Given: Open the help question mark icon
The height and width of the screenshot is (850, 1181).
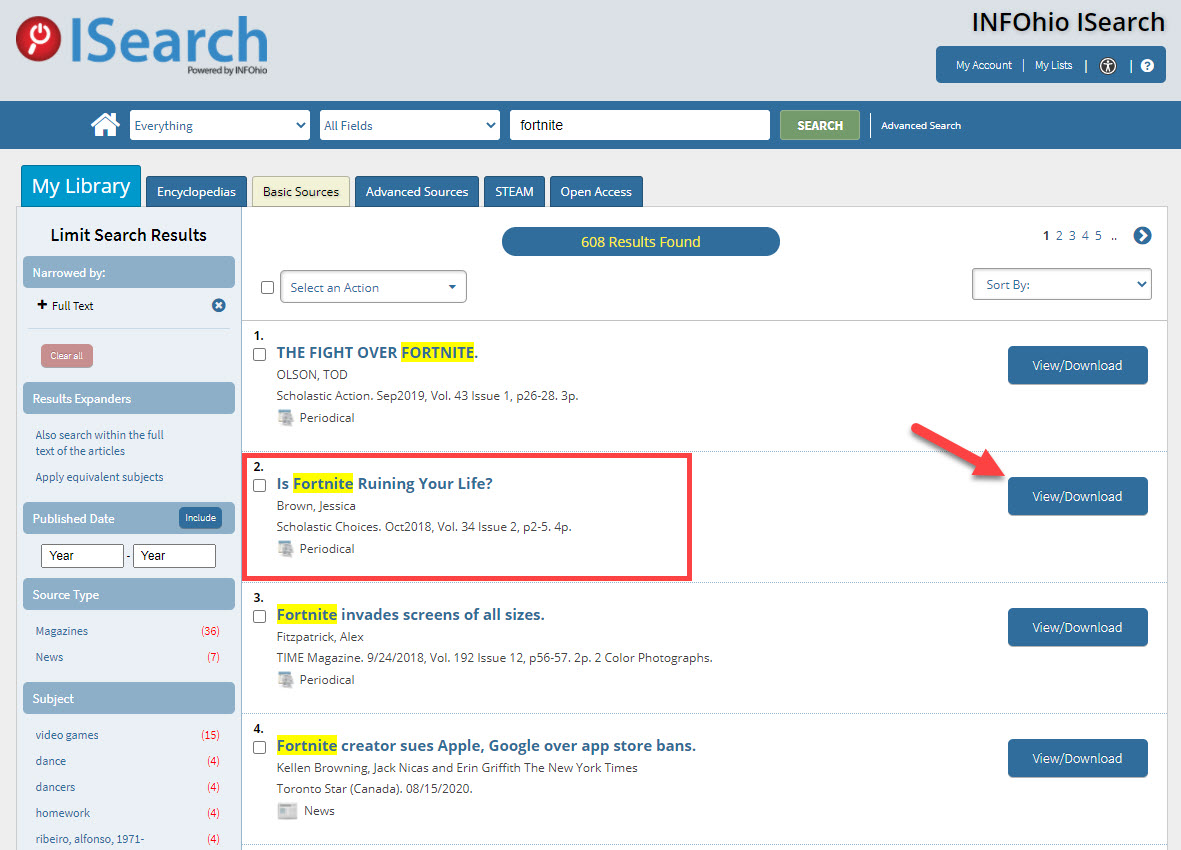Looking at the screenshot, I should pos(1146,66).
